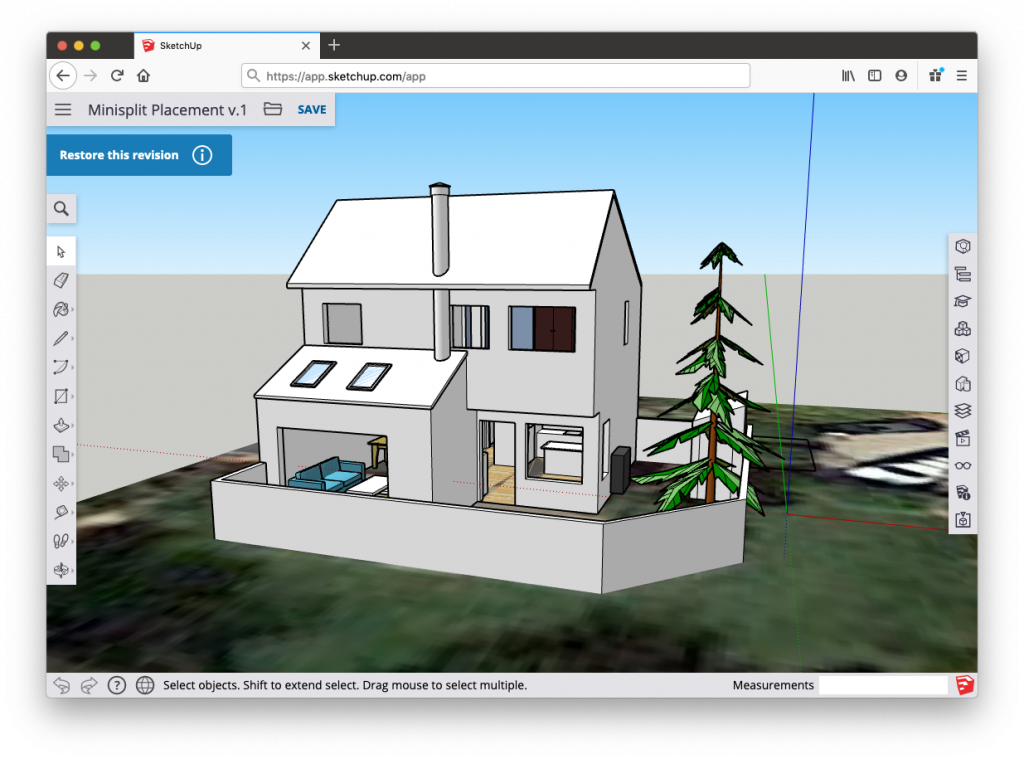Screen dimensions: 1024x759
Task: Open a new browser tab
Action: (x=334, y=45)
